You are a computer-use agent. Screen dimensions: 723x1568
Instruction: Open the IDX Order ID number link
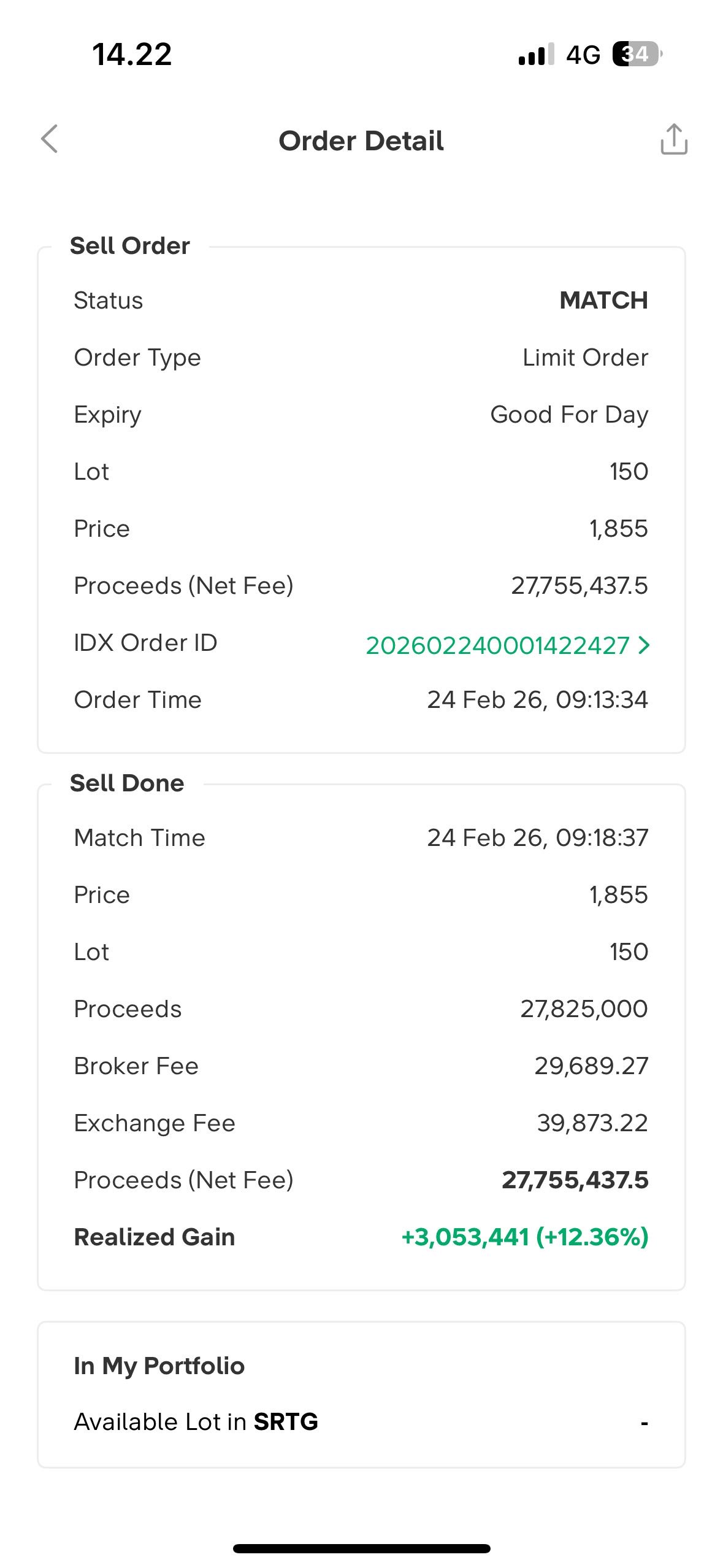tap(497, 645)
